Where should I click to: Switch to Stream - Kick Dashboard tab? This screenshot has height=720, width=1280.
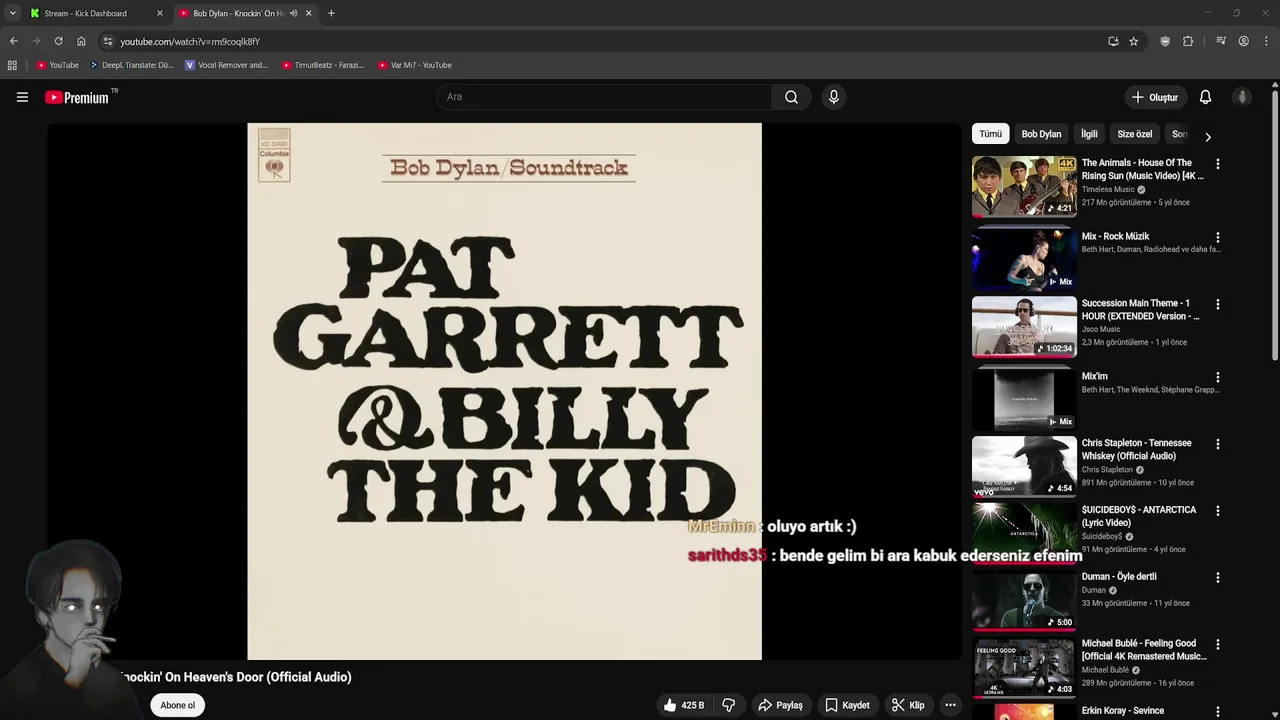click(x=96, y=13)
